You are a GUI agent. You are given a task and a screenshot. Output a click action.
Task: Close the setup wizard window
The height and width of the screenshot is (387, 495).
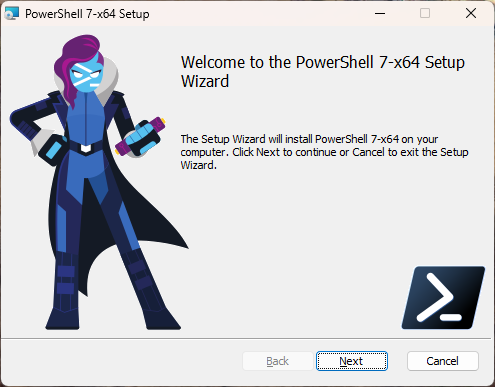coord(471,14)
